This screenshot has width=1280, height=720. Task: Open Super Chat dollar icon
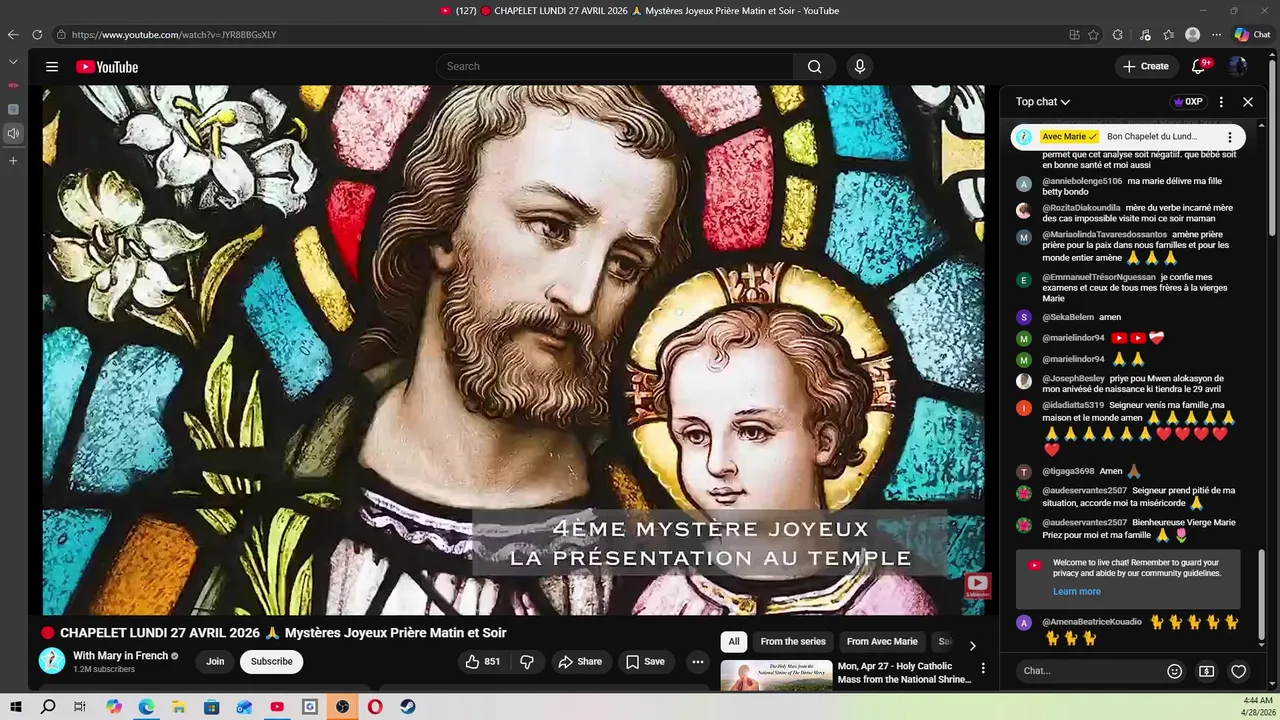(x=1207, y=672)
